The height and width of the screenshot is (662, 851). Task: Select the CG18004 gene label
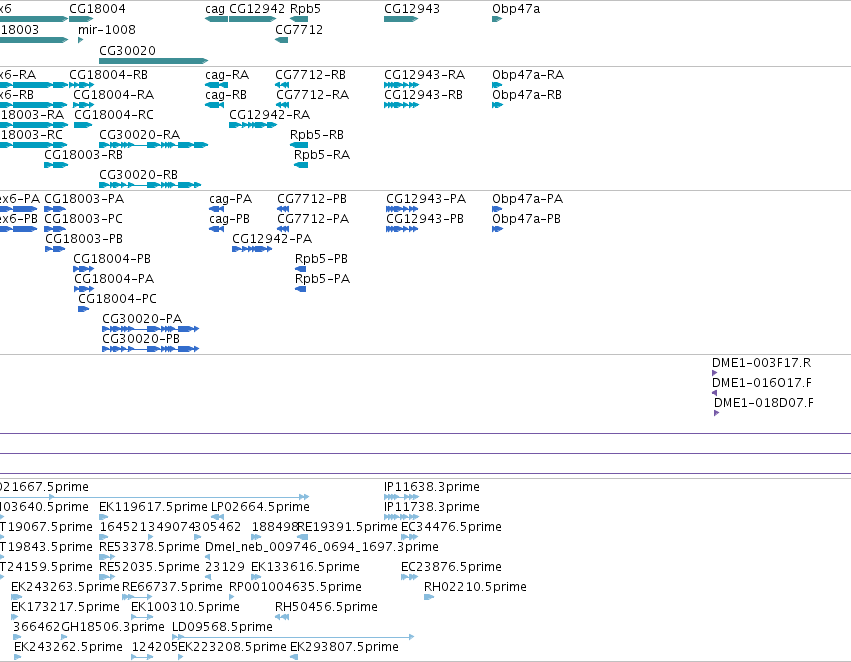(97, 9)
